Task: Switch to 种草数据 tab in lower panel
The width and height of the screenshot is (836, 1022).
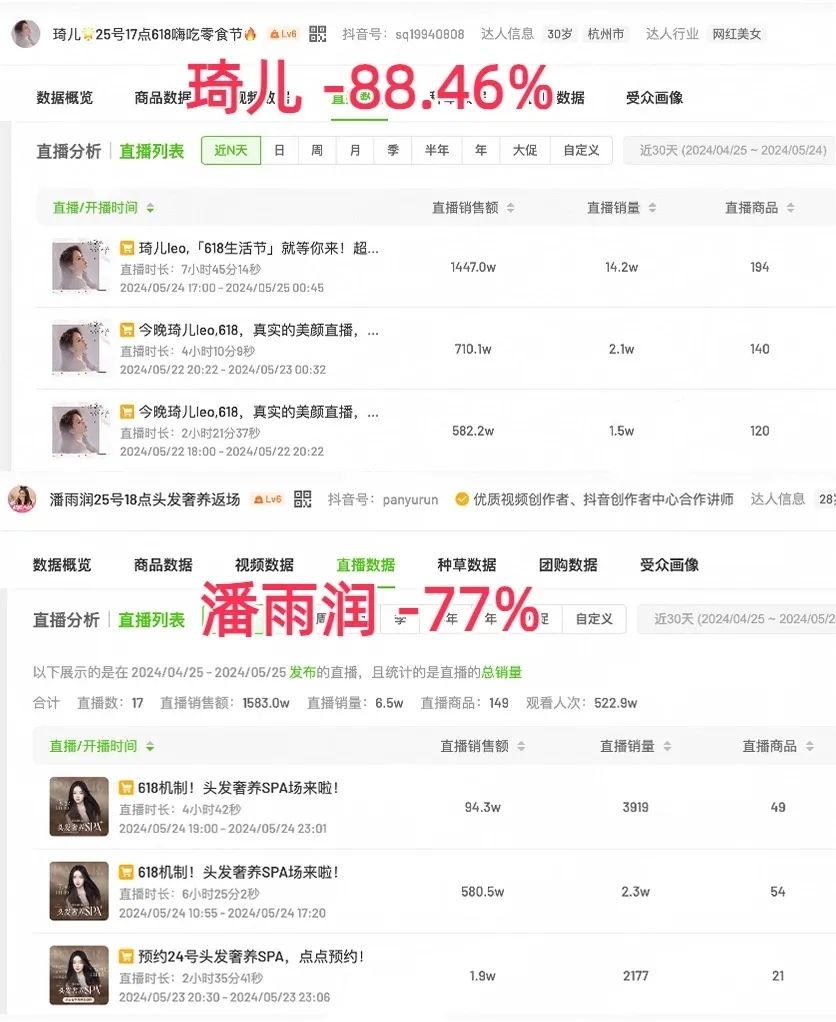Action: click(x=467, y=564)
